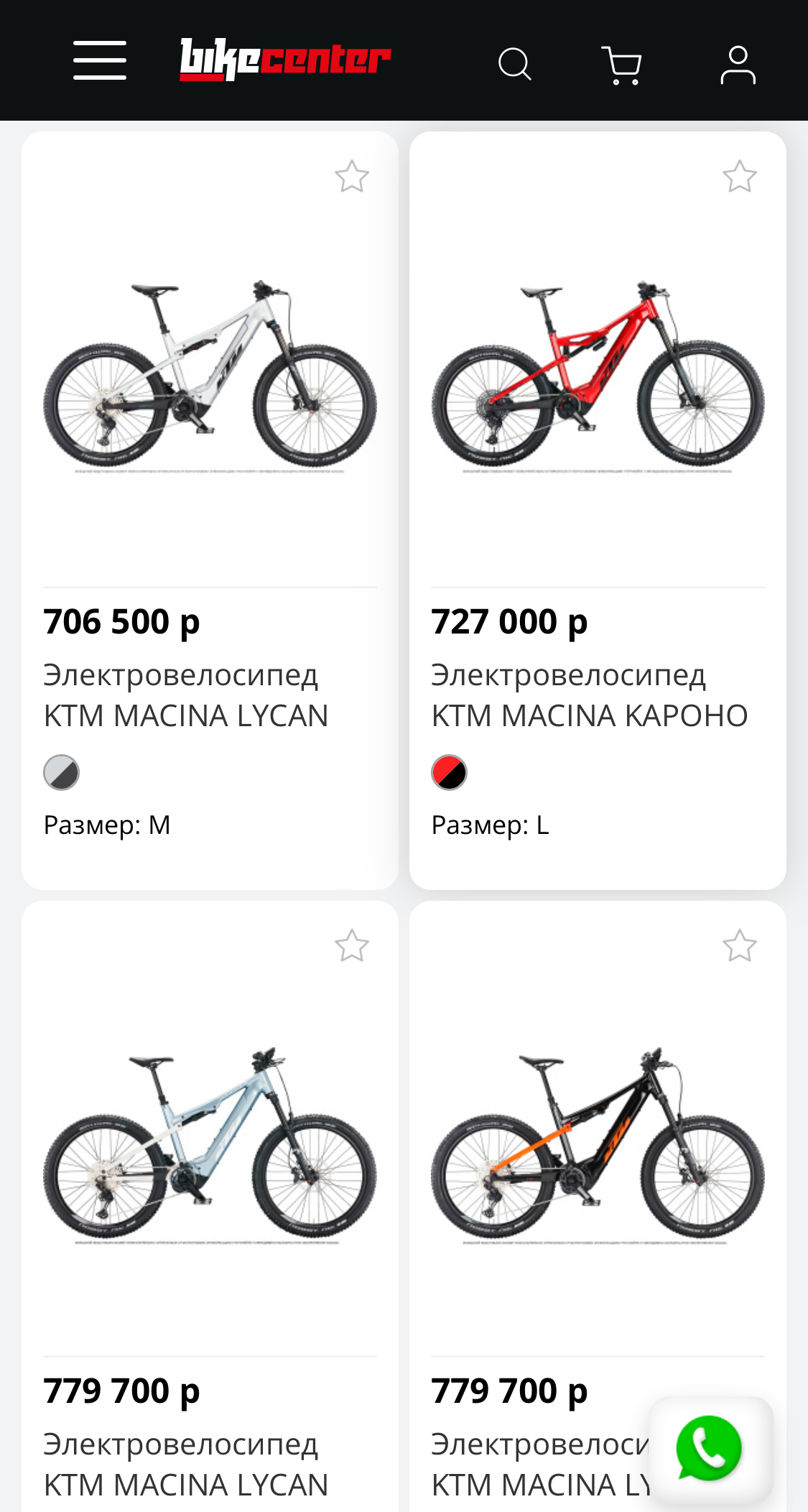Open the hamburger navigation menu

click(100, 60)
